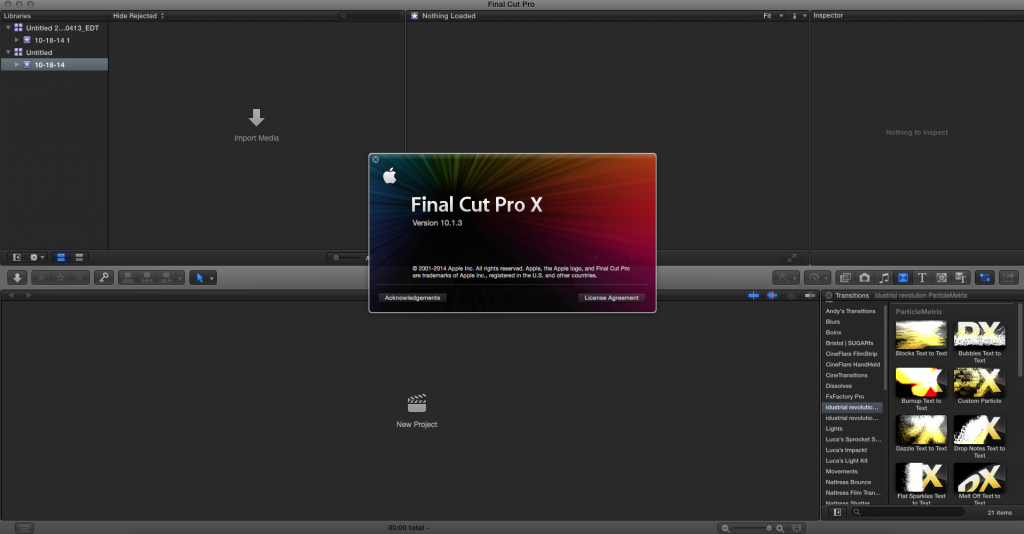The height and width of the screenshot is (534, 1024).
Task: Toggle Solo button in timeline
Action: (791, 296)
